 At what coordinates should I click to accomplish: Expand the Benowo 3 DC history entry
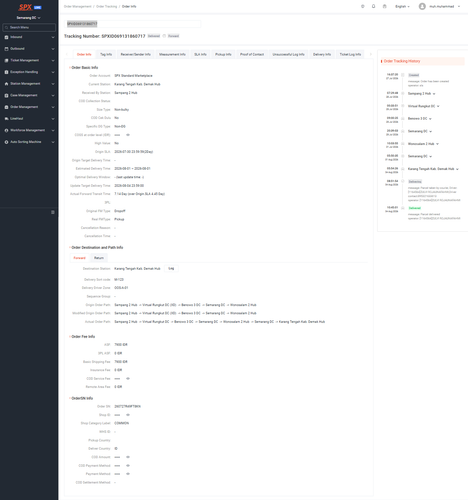click(x=430, y=119)
